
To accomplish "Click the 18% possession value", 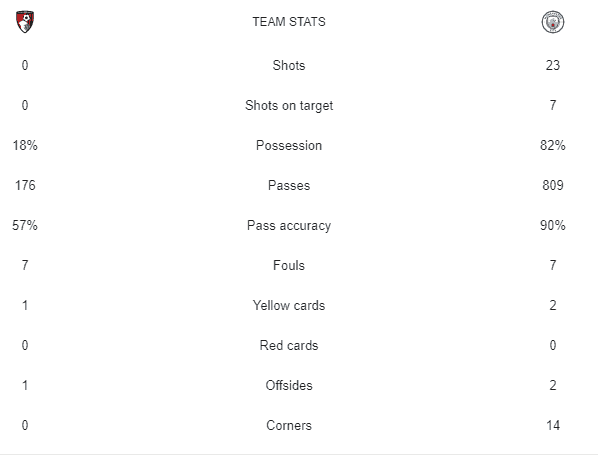I will (25, 145).
